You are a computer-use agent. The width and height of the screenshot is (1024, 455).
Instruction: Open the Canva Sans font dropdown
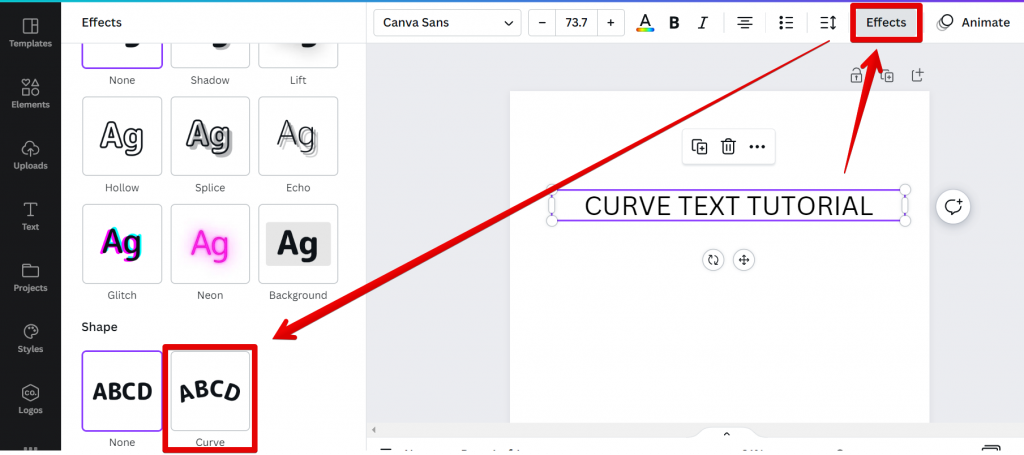pos(447,23)
